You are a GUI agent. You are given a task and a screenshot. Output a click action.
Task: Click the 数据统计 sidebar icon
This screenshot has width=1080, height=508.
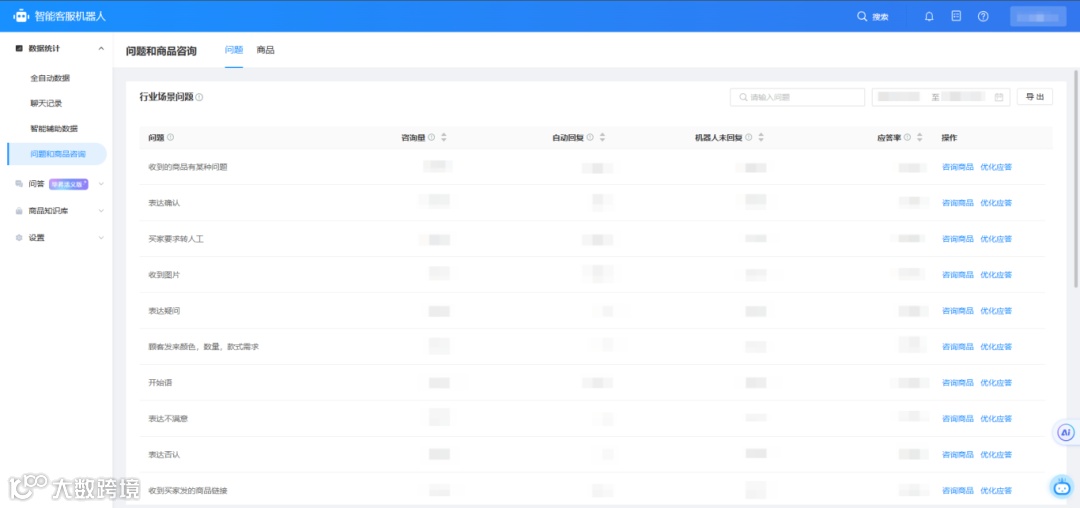coord(19,48)
